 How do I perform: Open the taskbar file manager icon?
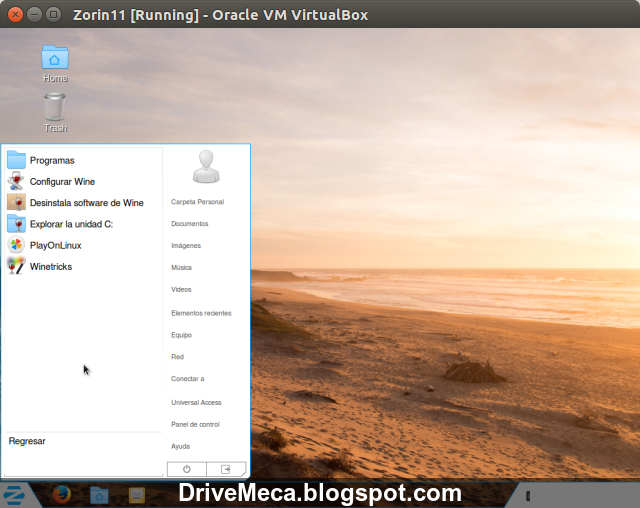pyautogui.click(x=99, y=495)
